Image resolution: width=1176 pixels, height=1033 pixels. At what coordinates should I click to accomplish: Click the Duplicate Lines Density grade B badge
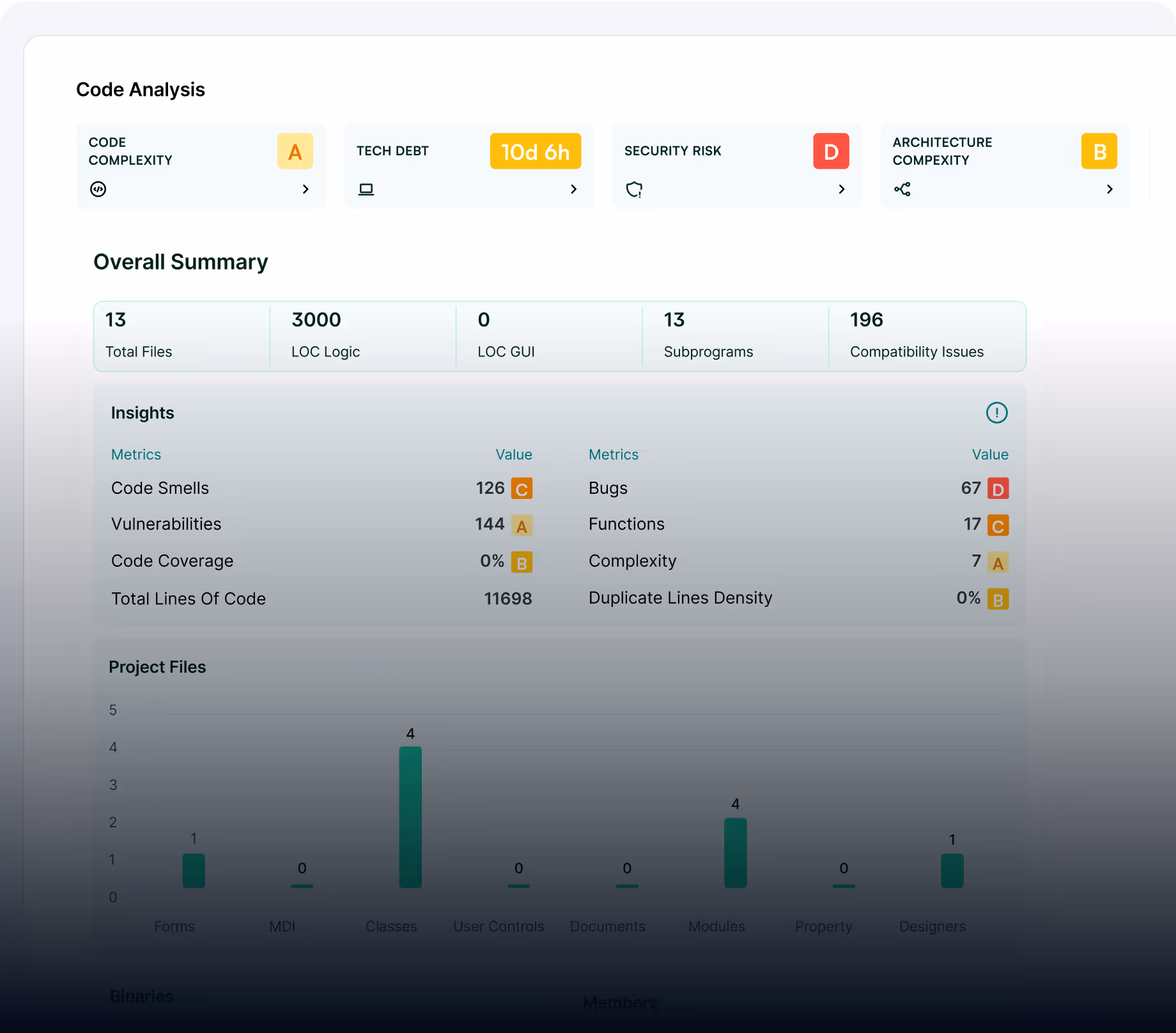pyautogui.click(x=998, y=599)
